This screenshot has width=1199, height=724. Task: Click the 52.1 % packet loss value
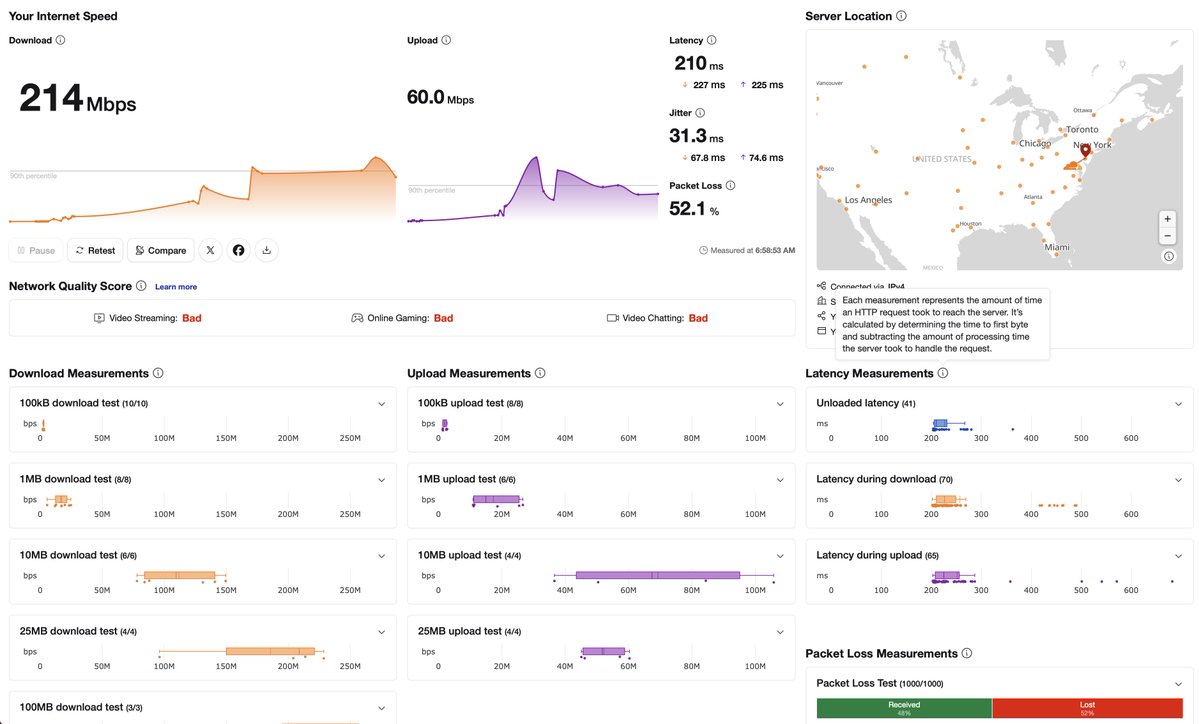pos(694,209)
